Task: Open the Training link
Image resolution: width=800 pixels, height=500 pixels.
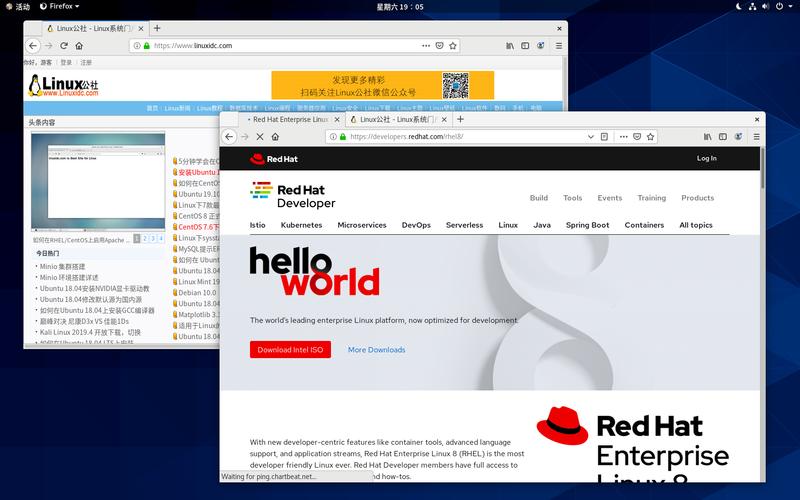Action: (x=652, y=197)
